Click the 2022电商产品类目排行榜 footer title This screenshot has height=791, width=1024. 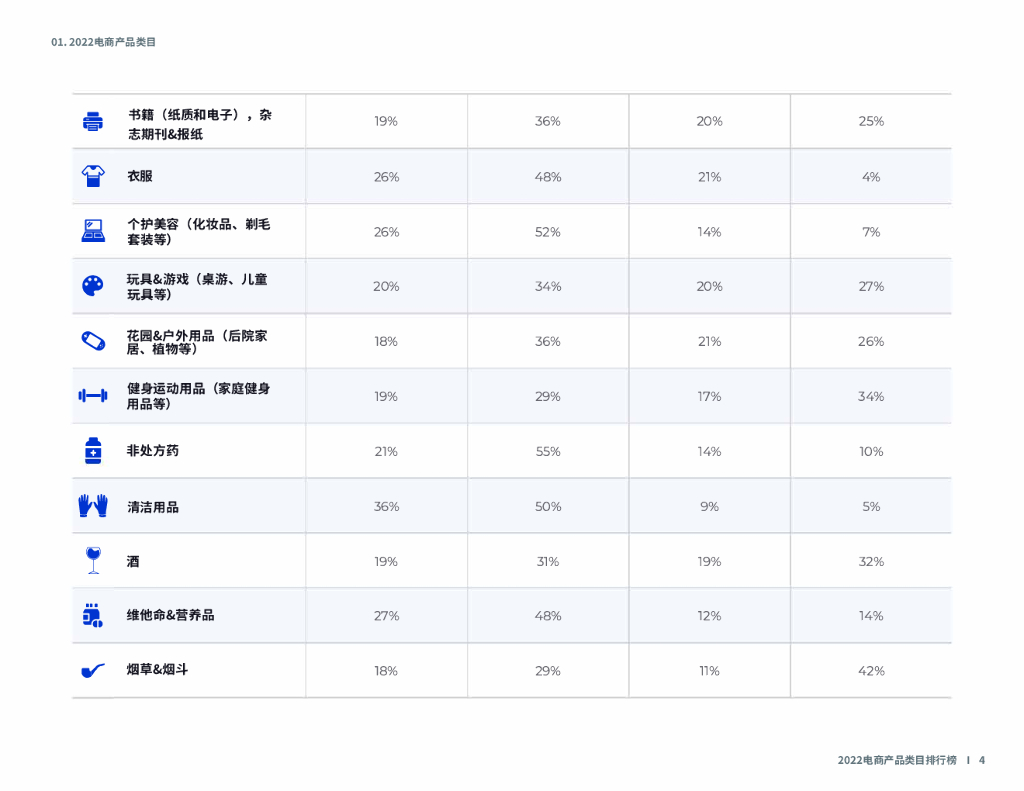pos(897,760)
